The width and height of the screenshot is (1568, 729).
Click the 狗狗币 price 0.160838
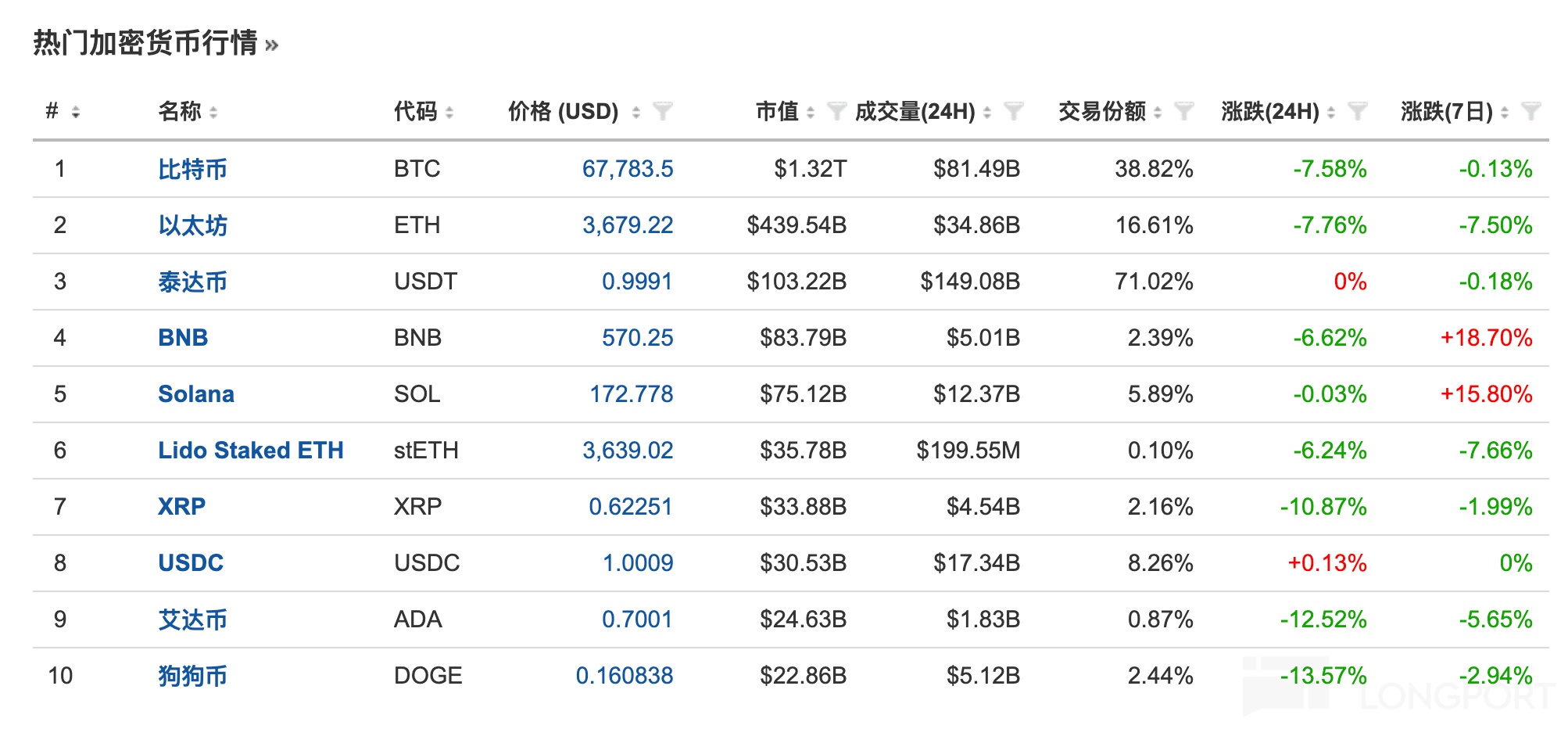coord(624,676)
